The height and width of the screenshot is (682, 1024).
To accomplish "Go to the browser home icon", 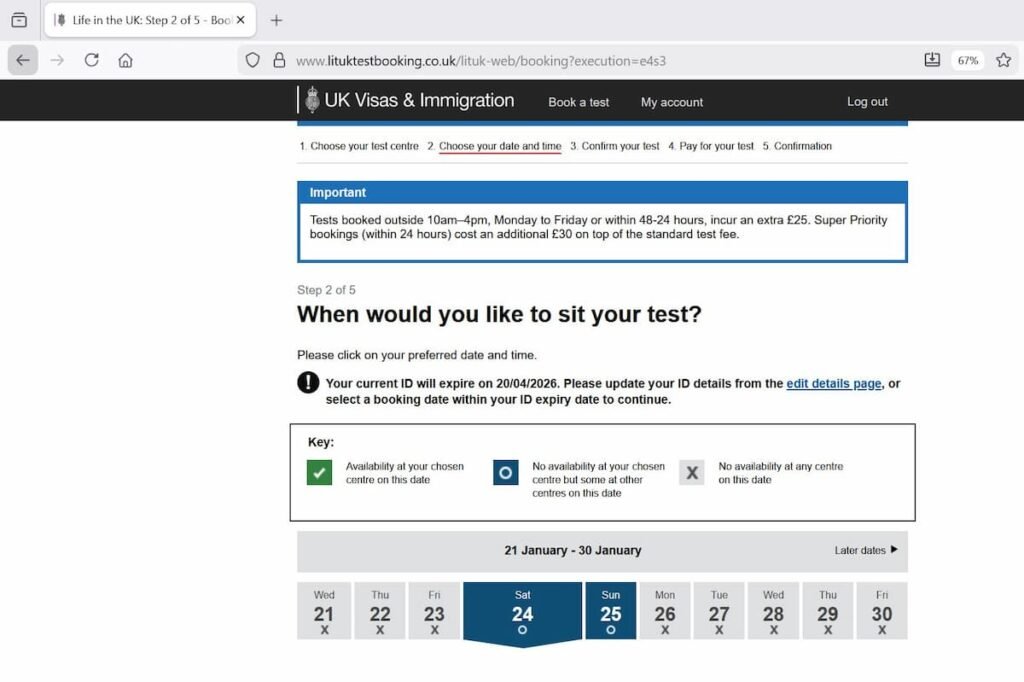I will click(x=125, y=60).
